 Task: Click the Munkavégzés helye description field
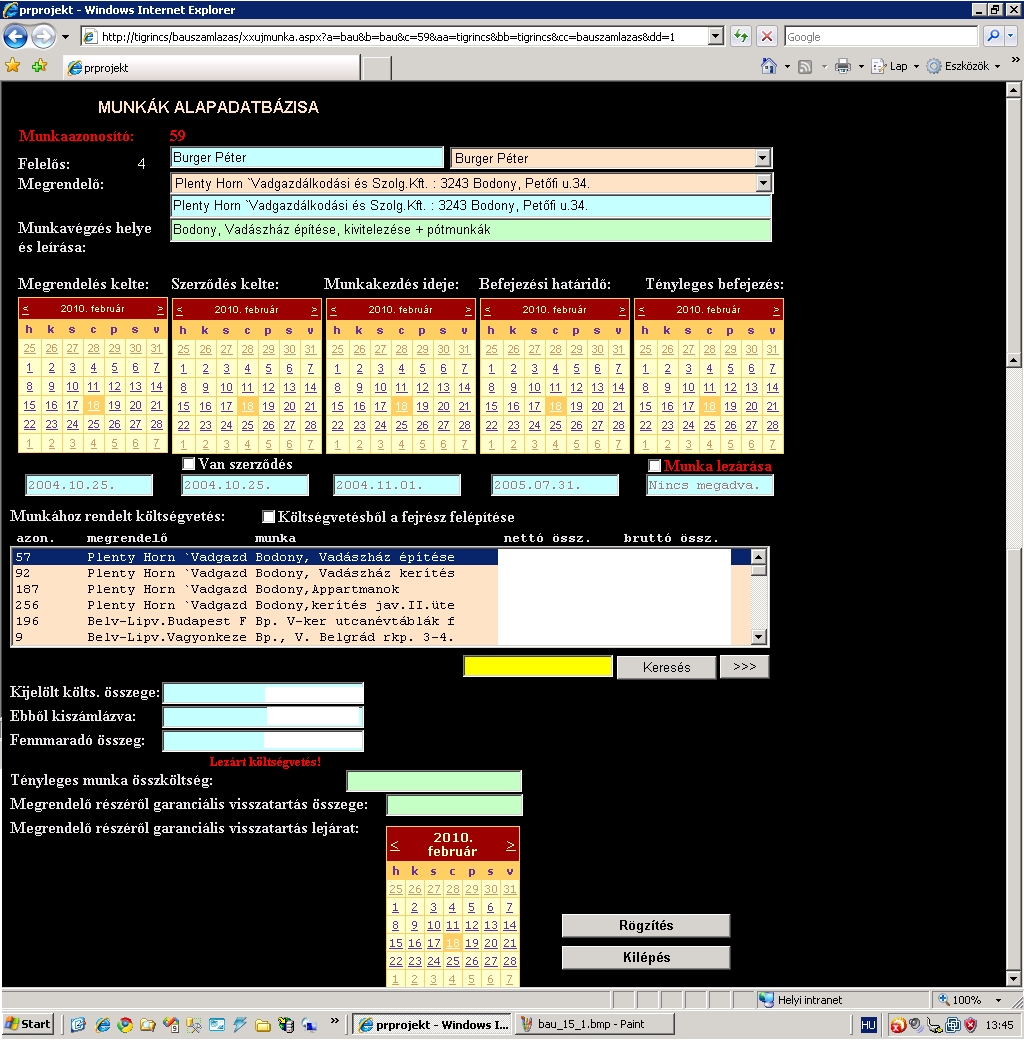pos(471,230)
